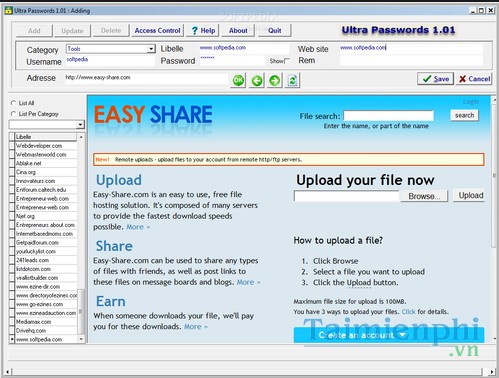499x378 pixels.
Task: Quit the application
Action: tap(274, 31)
